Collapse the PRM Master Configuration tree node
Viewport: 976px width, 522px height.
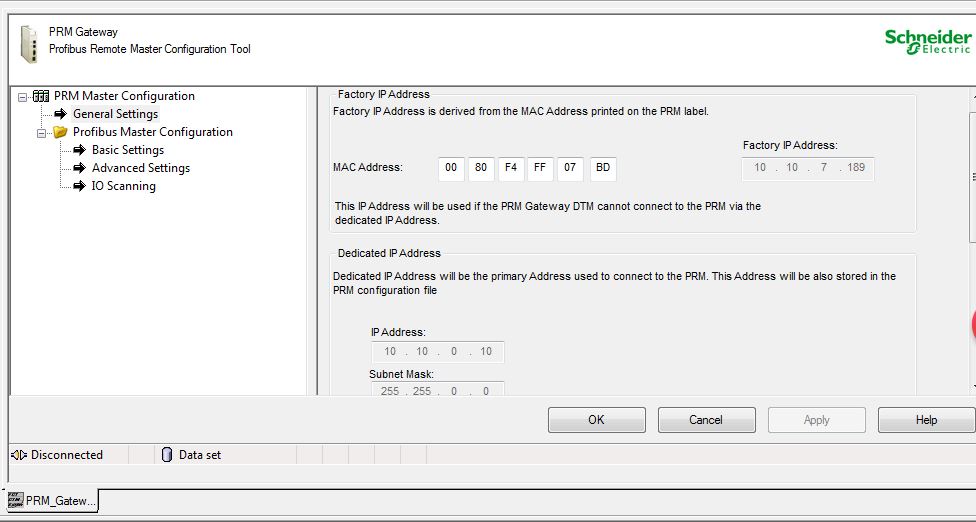coord(23,96)
